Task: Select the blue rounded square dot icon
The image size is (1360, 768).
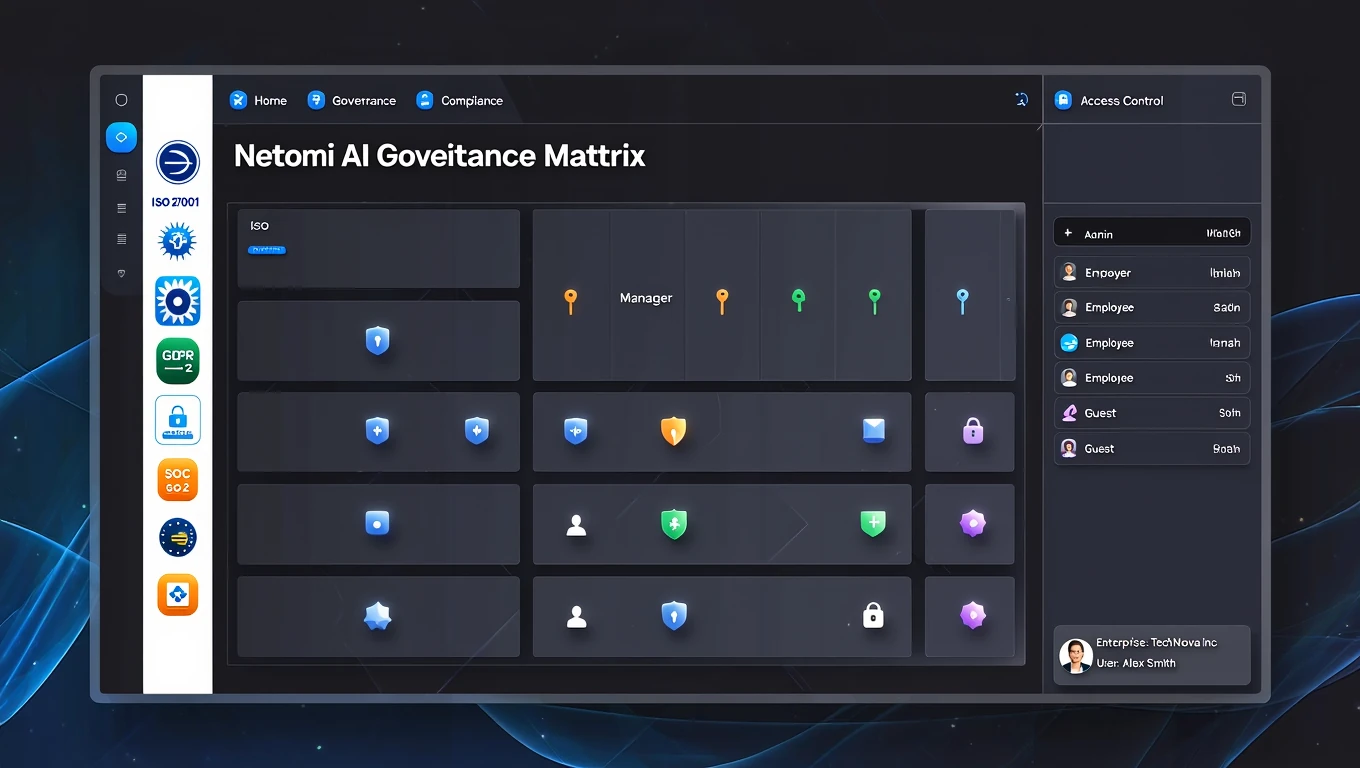Action: tap(377, 522)
